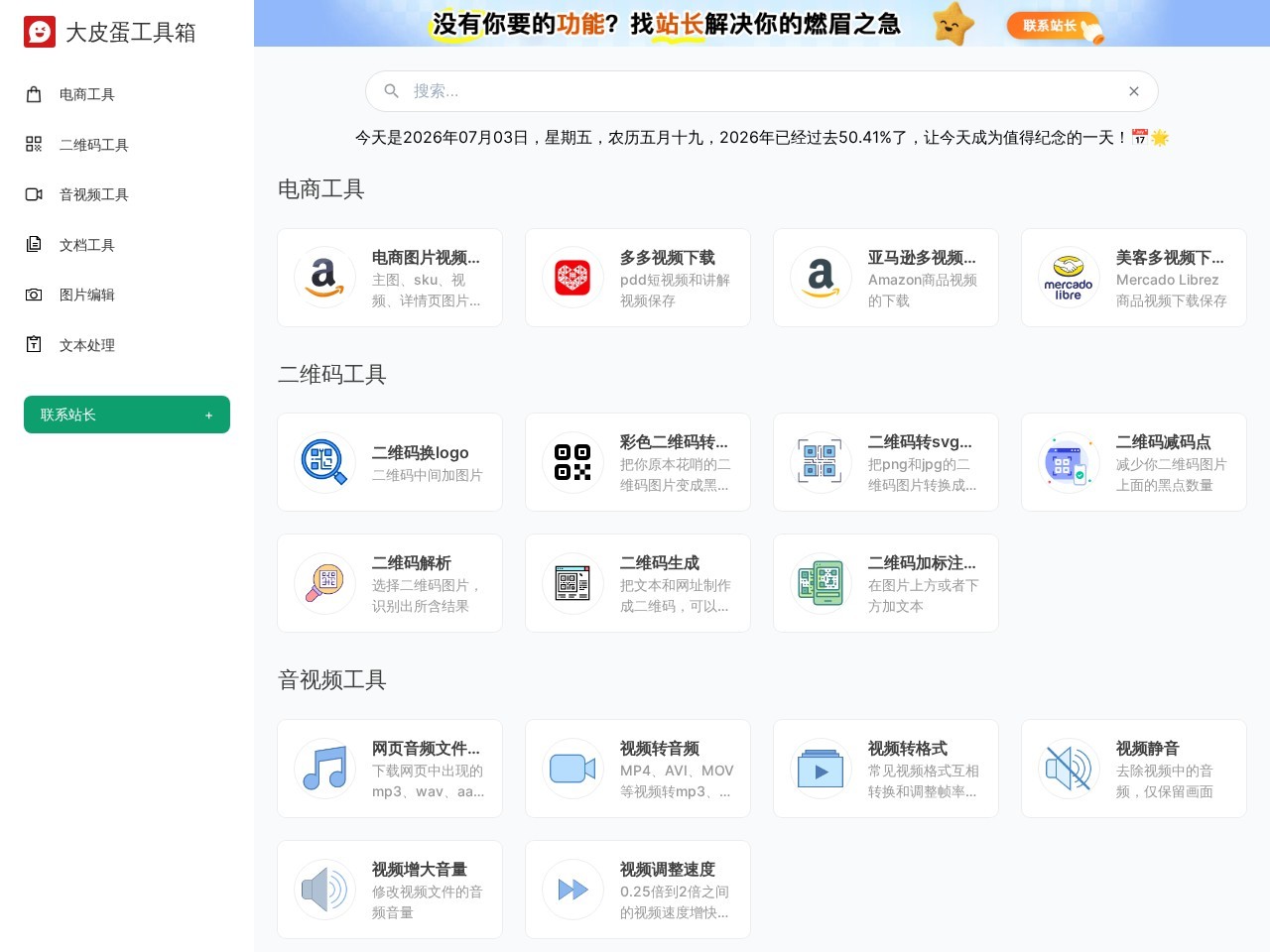Click the black QR icon on 彩色二维码转
The width and height of the screenshot is (1270, 952).
pos(572,462)
